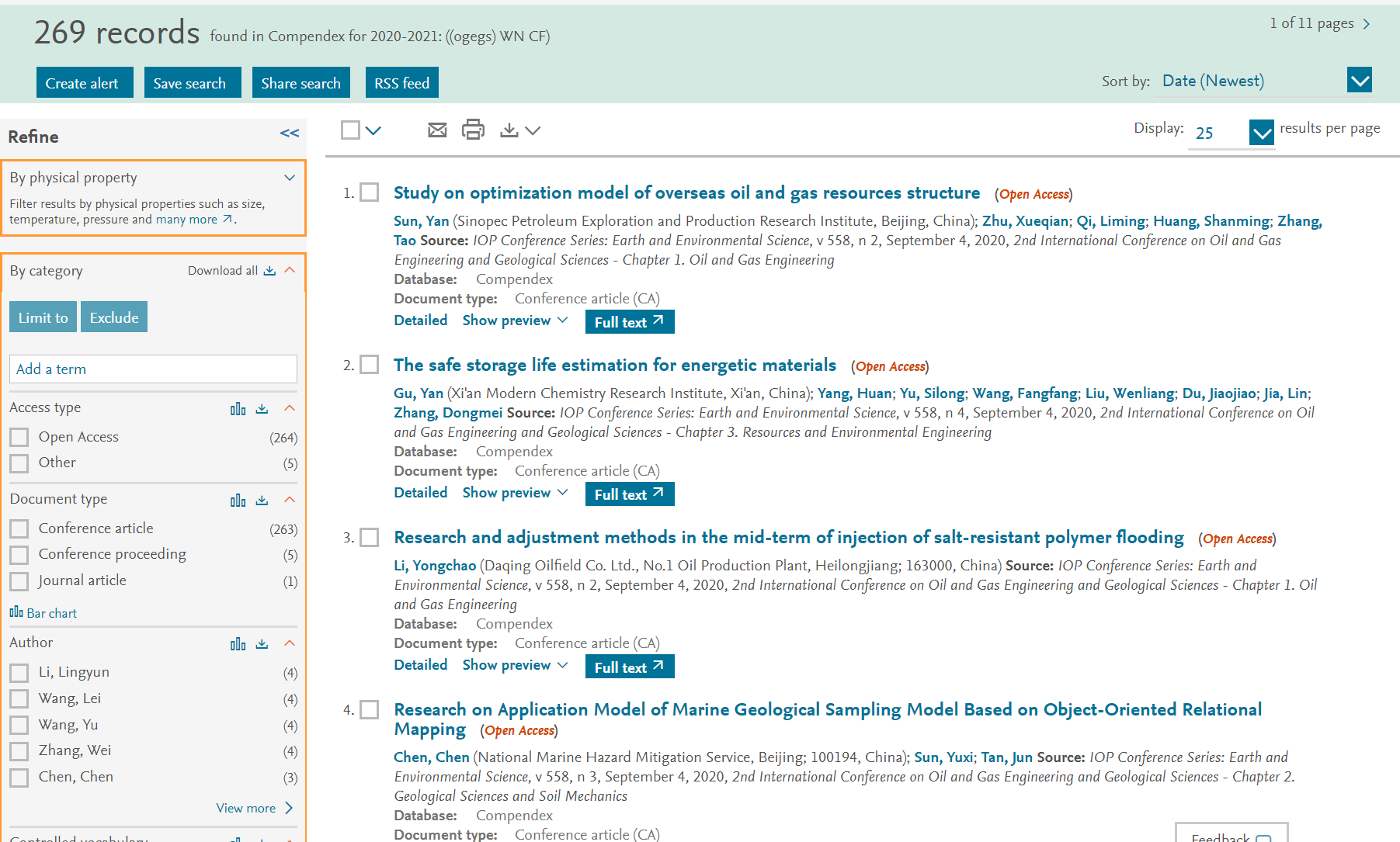Tick Conference proceeding document type

tap(19, 555)
